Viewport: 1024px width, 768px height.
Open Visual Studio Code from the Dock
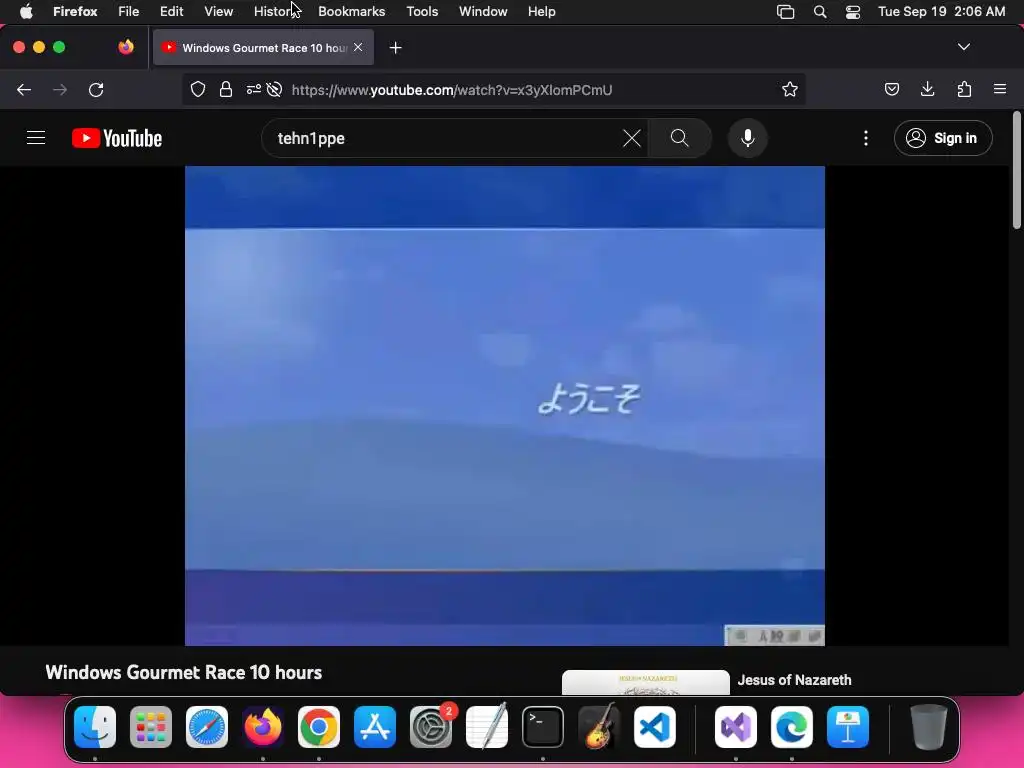tap(654, 727)
